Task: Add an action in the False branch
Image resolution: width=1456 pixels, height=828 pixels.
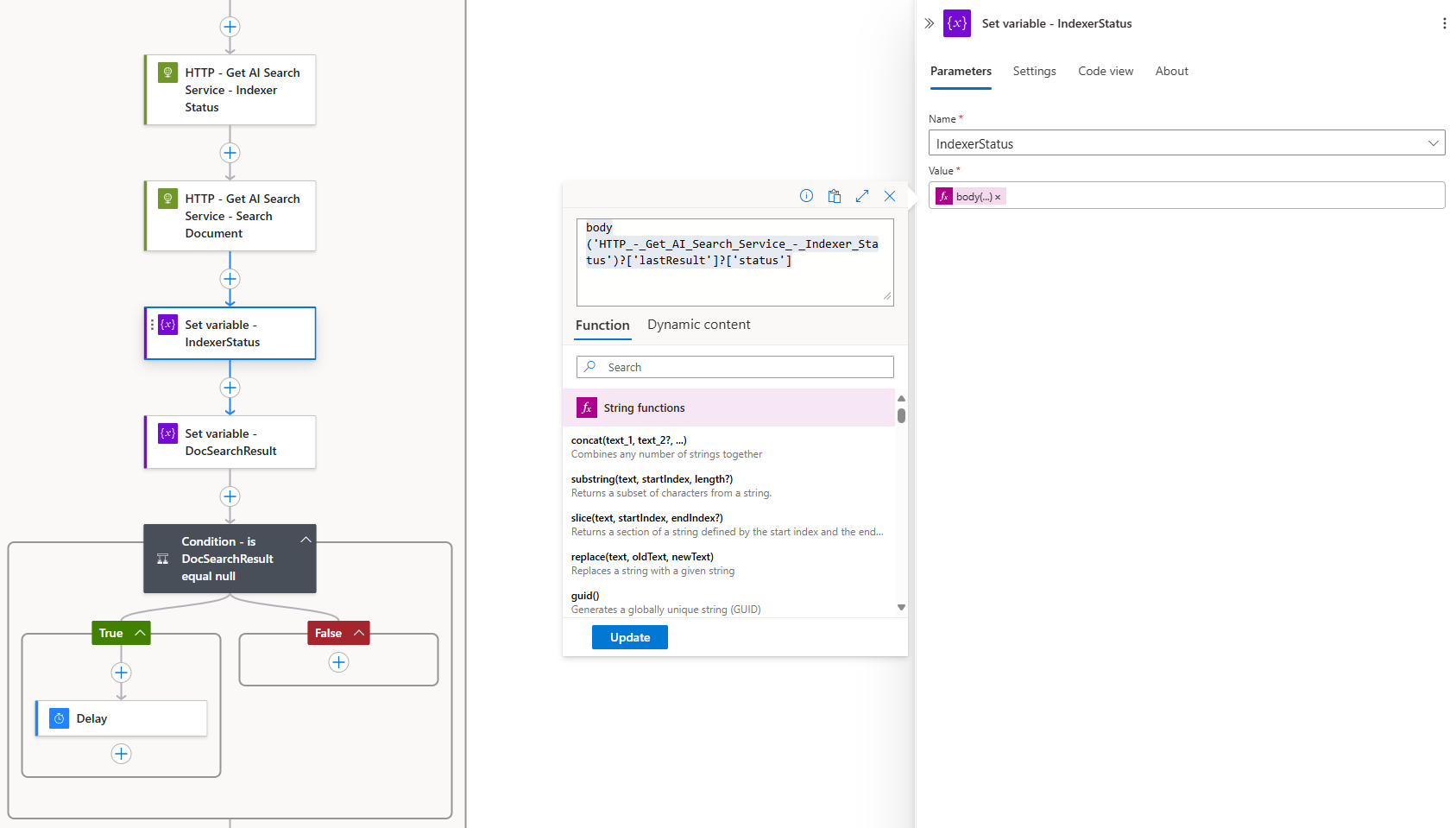Action: click(338, 662)
